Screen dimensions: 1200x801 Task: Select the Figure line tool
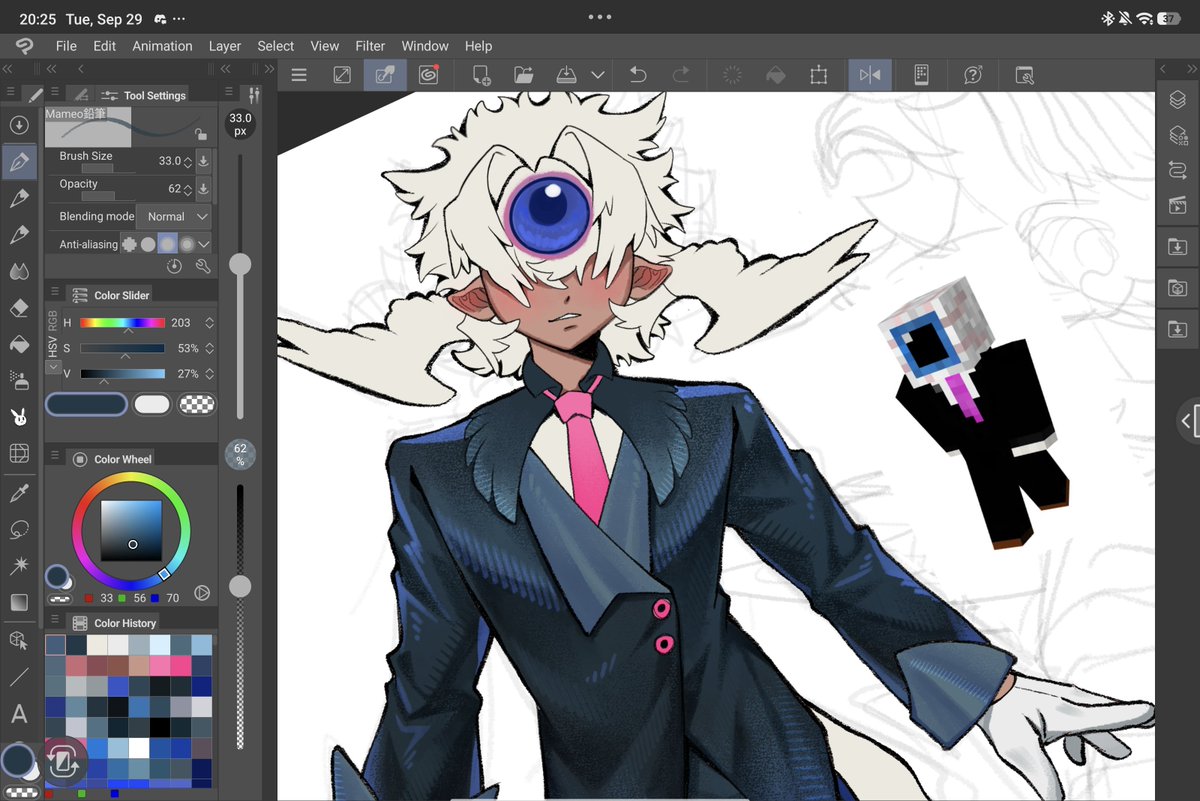pos(18,677)
